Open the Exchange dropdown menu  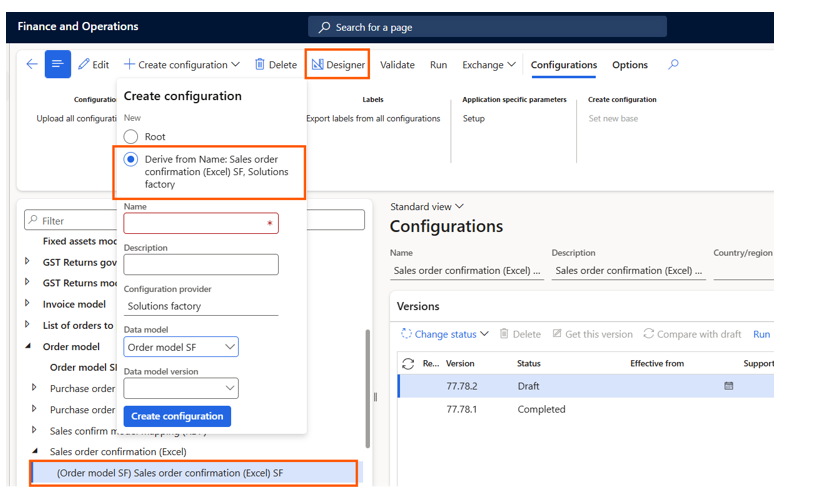click(x=489, y=65)
